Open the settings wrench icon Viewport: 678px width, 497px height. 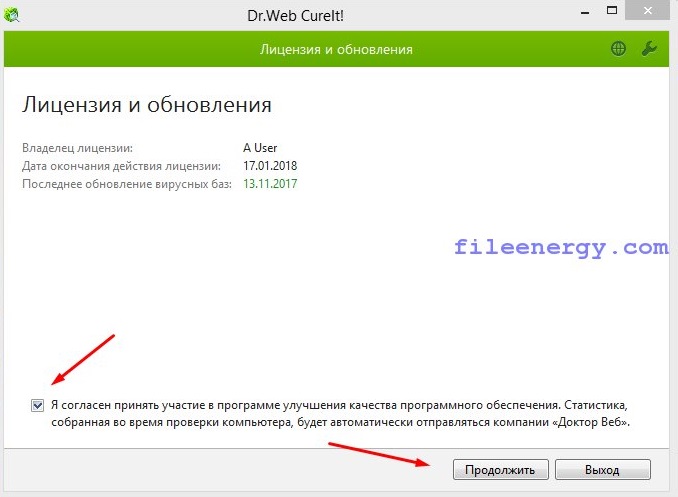click(x=649, y=48)
